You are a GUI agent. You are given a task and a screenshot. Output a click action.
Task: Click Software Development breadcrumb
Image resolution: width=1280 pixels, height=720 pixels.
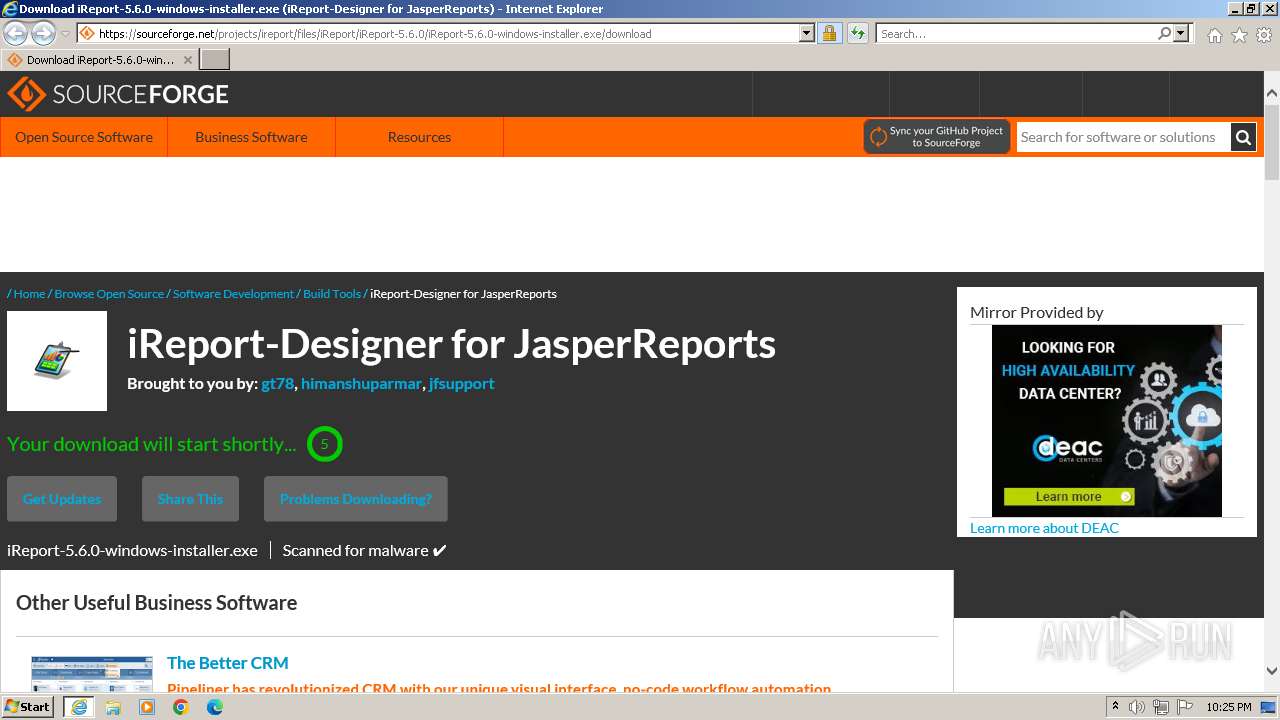click(233, 294)
